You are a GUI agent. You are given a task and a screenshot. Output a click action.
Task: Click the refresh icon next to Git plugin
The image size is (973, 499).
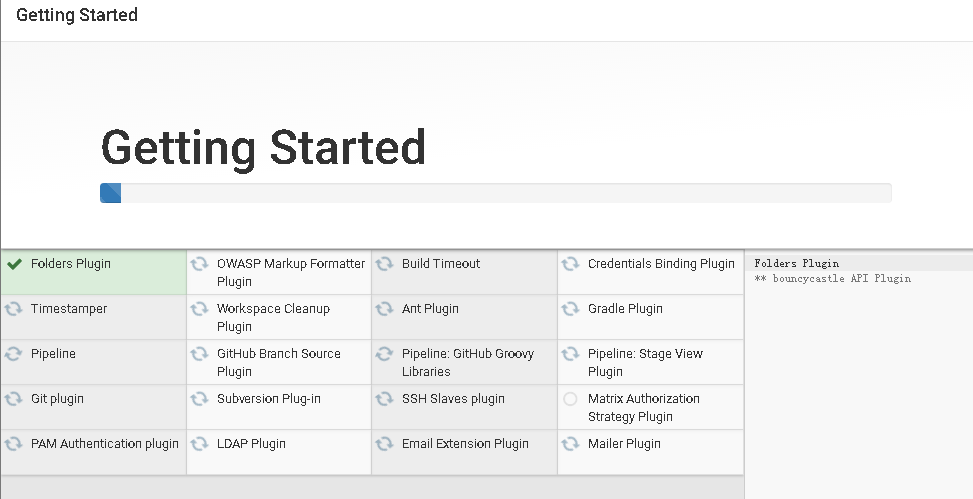coord(14,399)
